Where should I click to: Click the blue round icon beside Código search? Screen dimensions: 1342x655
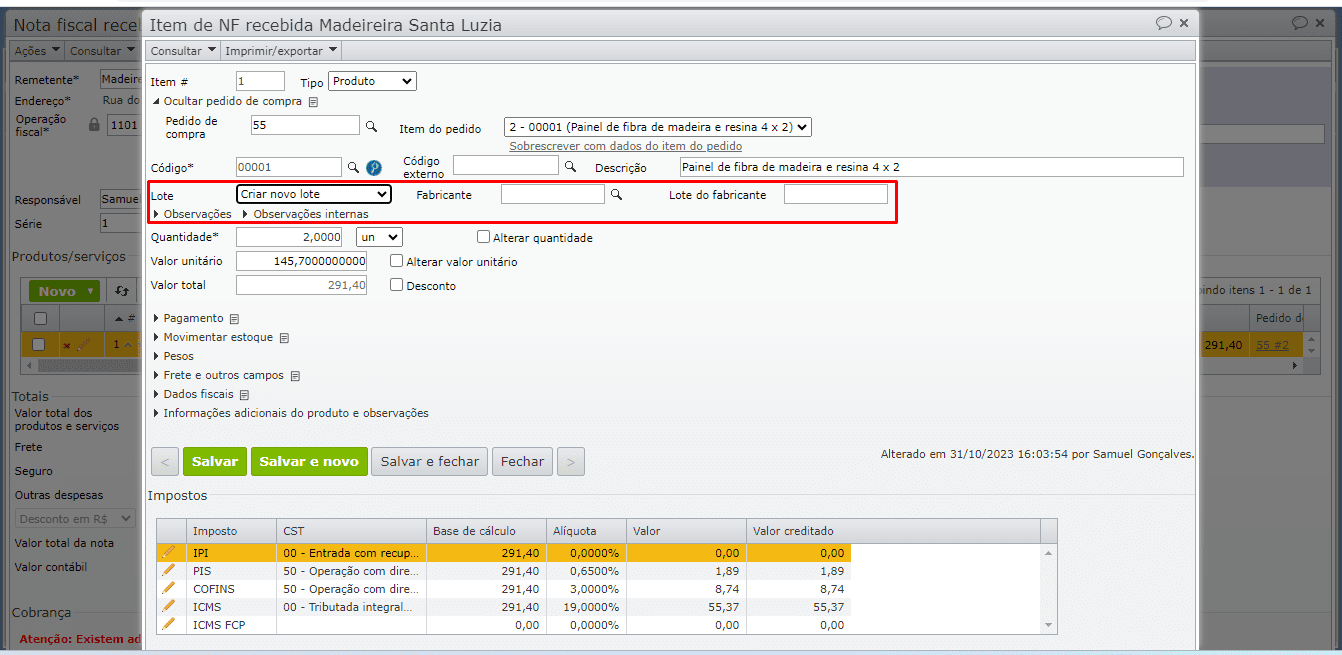point(374,167)
